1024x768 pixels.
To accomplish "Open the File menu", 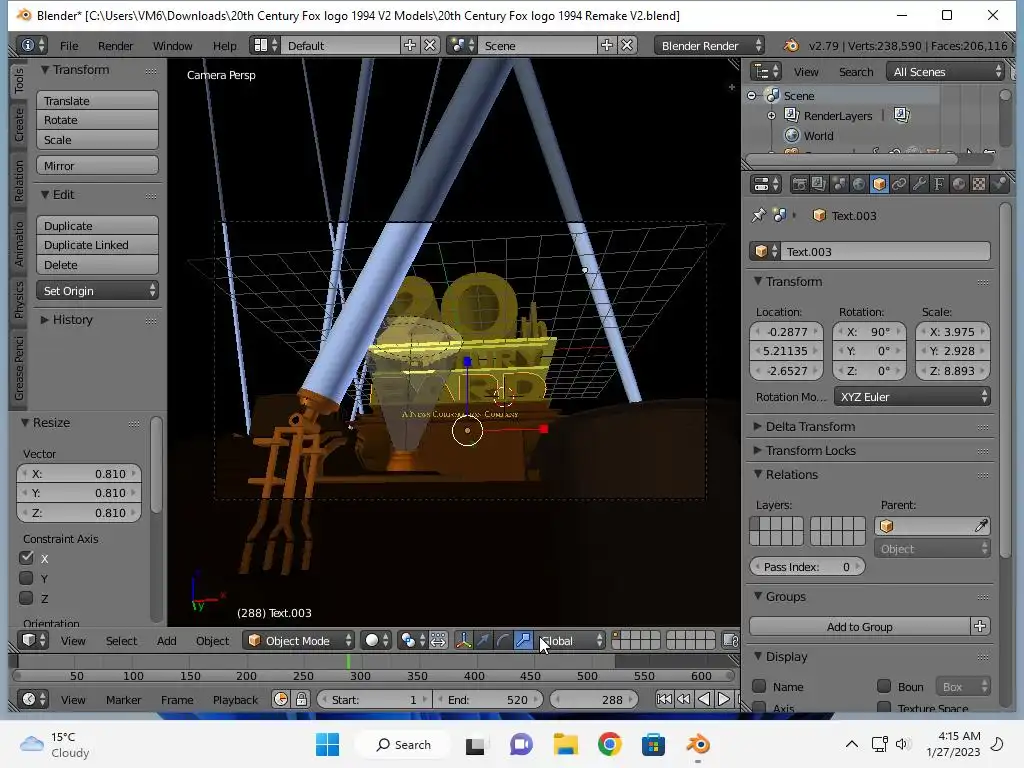I will coord(69,46).
